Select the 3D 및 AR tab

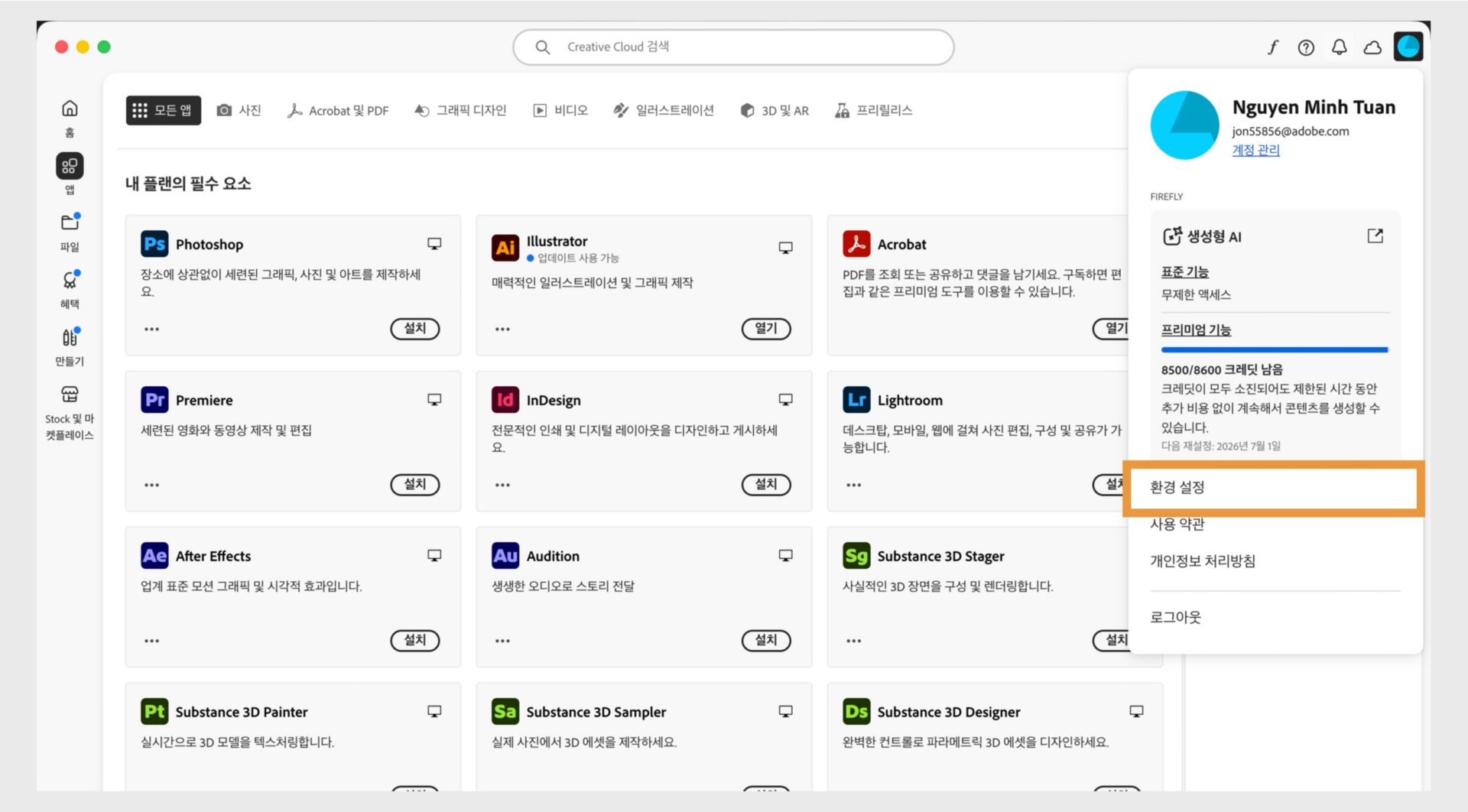775,110
